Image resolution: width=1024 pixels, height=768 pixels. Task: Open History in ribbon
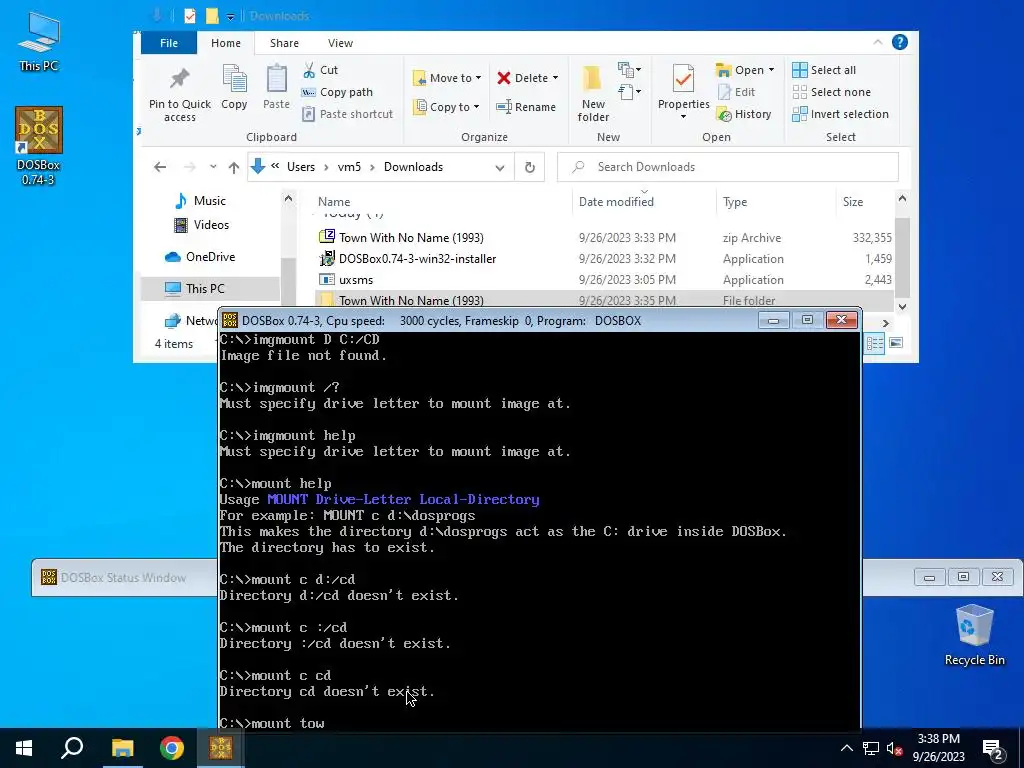click(744, 114)
